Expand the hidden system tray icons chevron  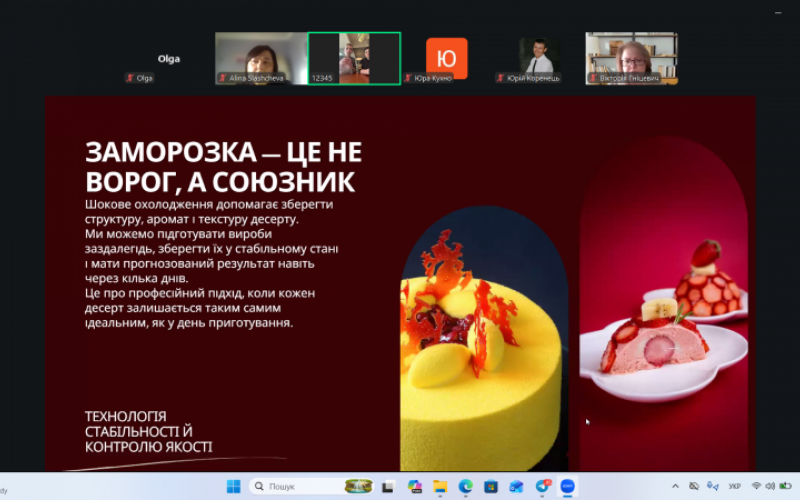point(676,486)
